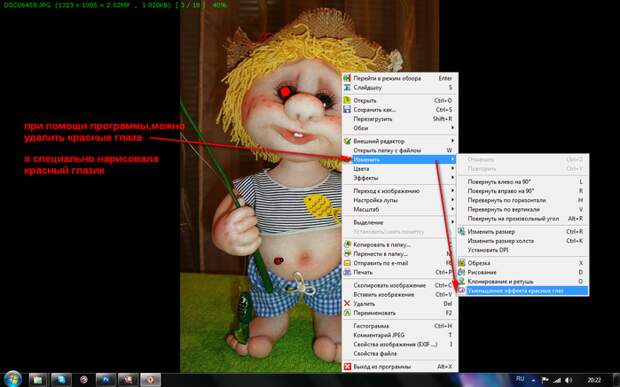Click the taskbar clock showing 20:22
Screen dimensions: 620x387
point(594,380)
